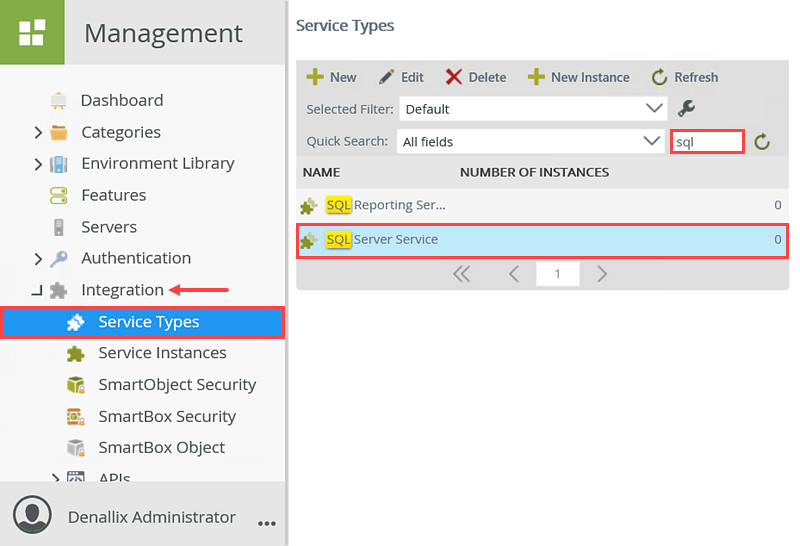Go to the next results page
This screenshot has width=800, height=546.
click(x=602, y=274)
